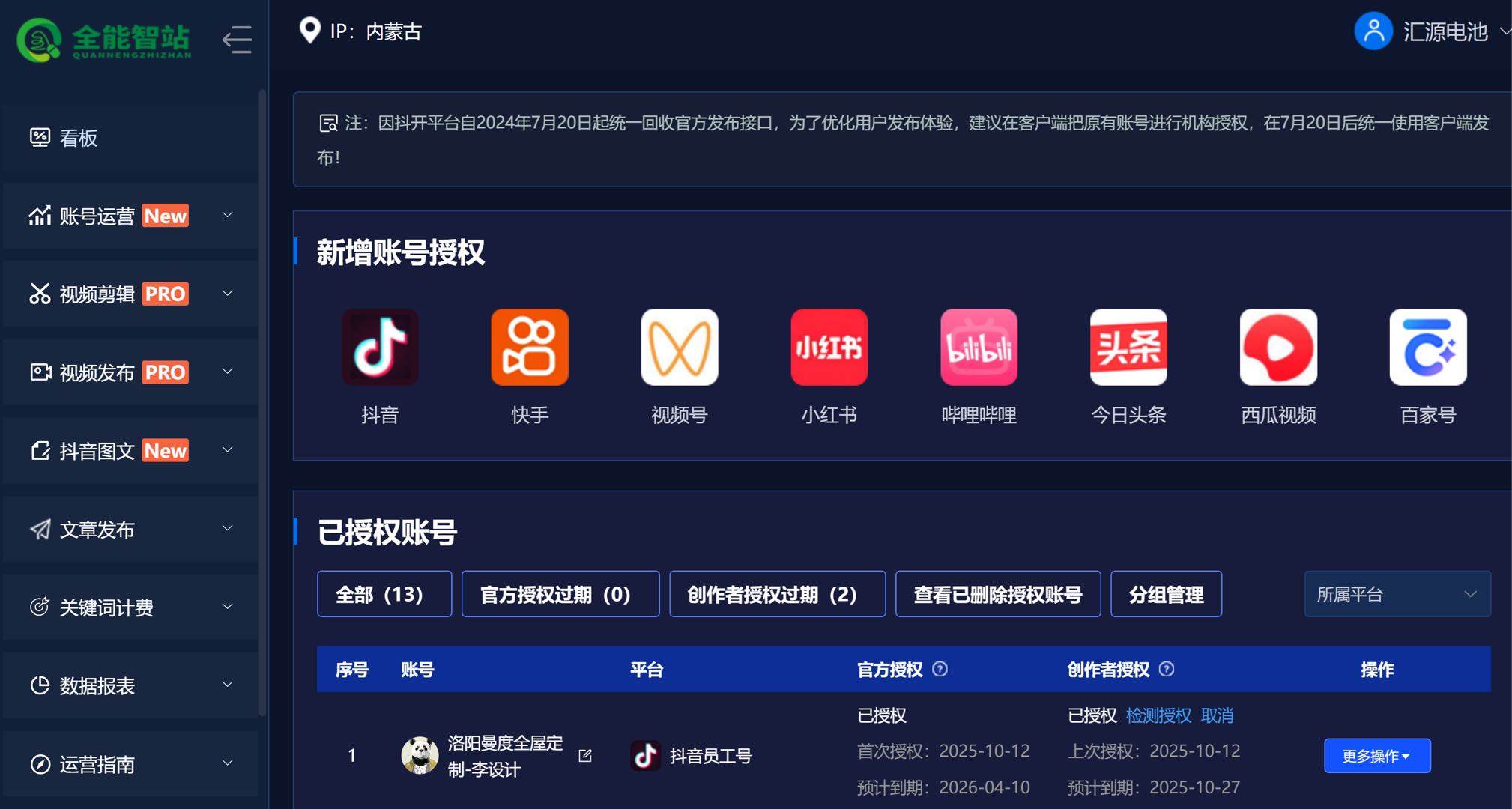Image resolution: width=1512 pixels, height=809 pixels.
Task: Collapse the sidebar menu icon
Action: point(237,39)
